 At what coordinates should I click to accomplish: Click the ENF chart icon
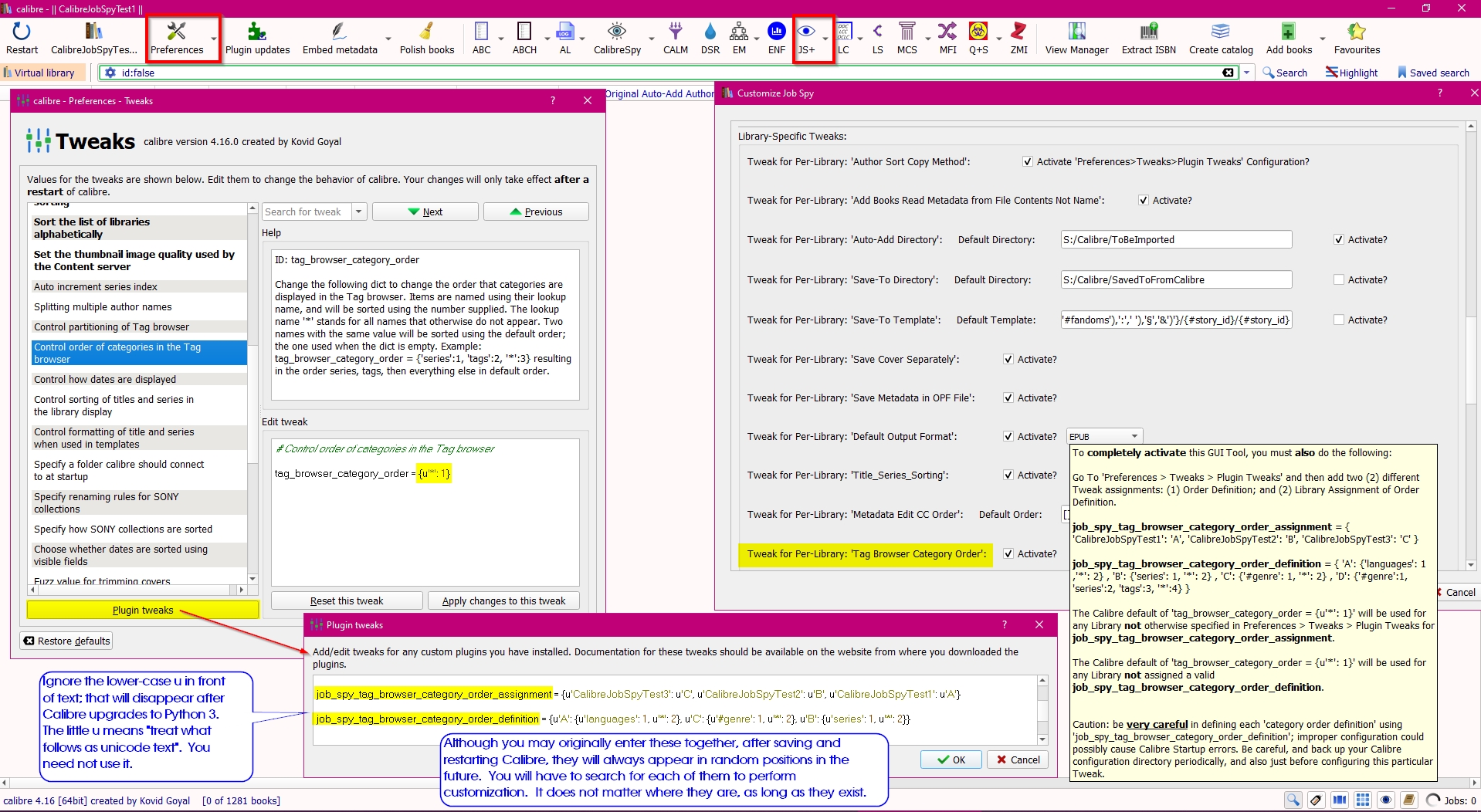point(777,39)
